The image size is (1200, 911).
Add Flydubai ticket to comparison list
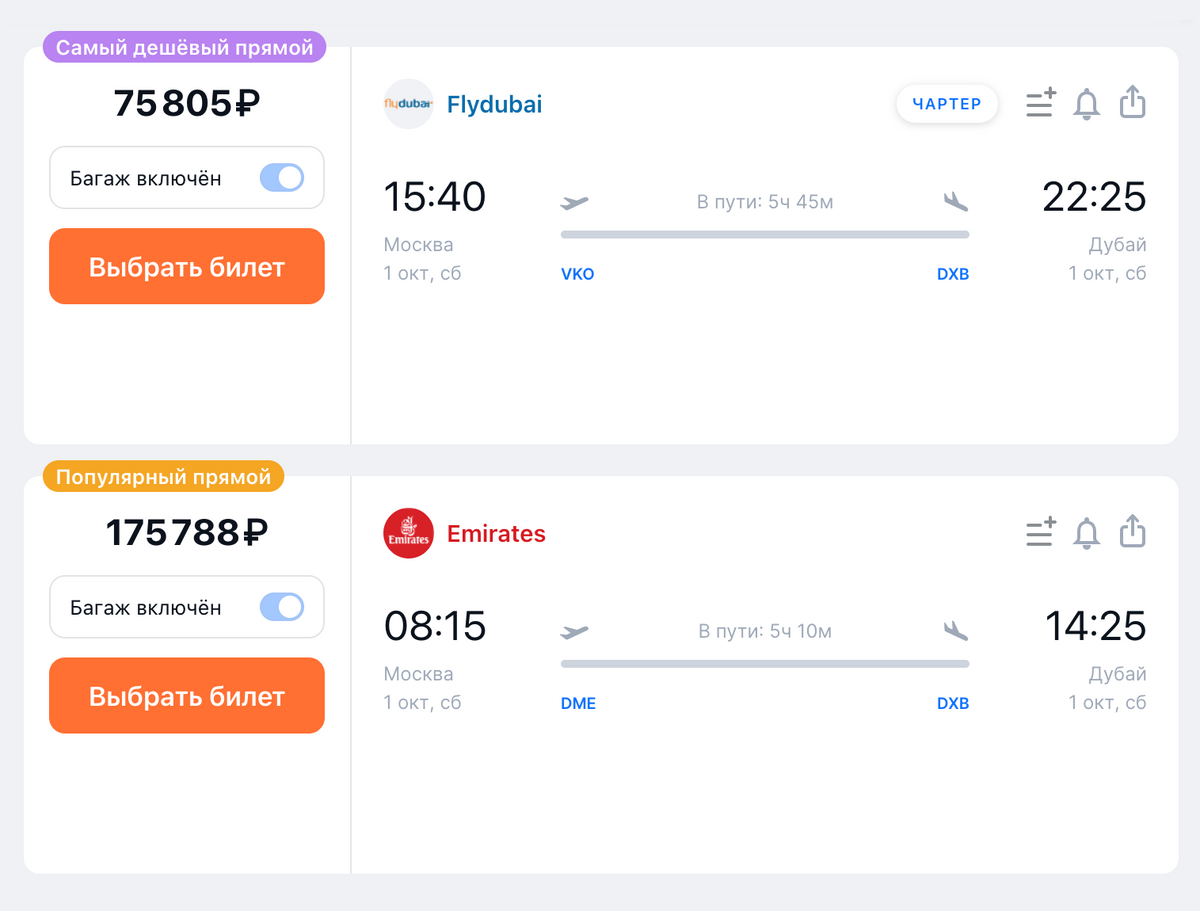[1040, 103]
